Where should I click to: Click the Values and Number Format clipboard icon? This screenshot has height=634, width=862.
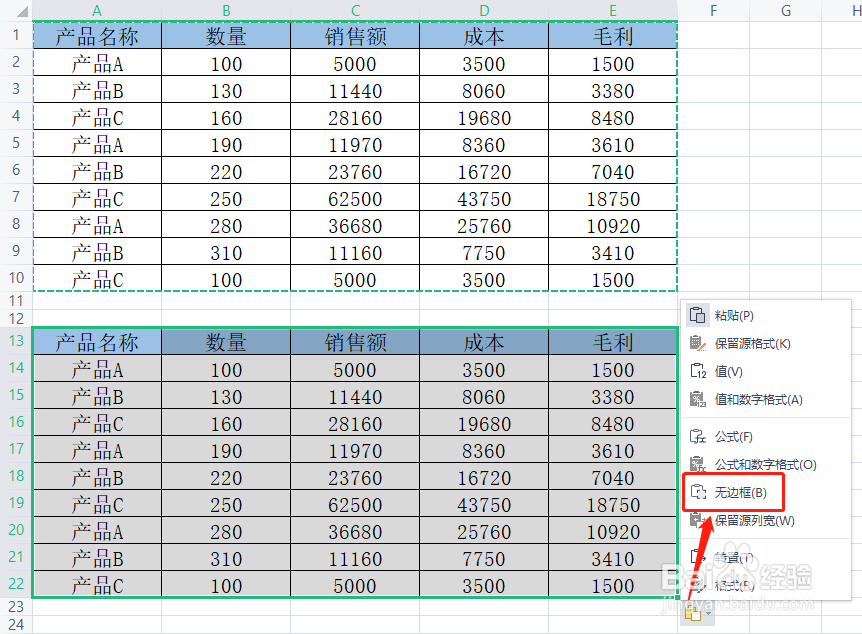coord(697,397)
